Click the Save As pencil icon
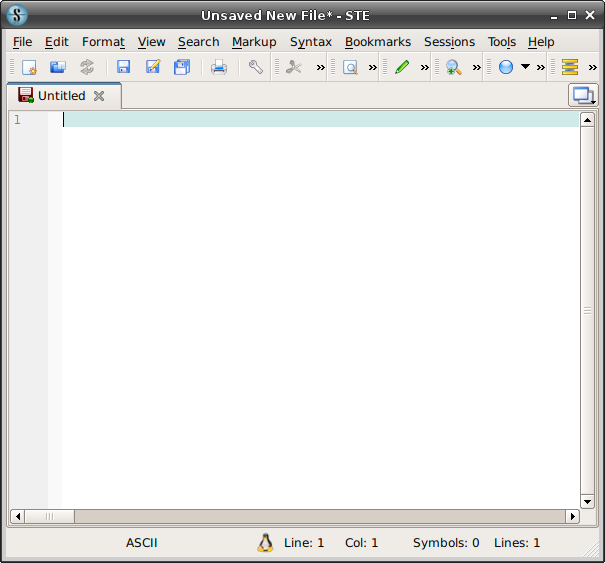This screenshot has width=605, height=563. (153, 67)
